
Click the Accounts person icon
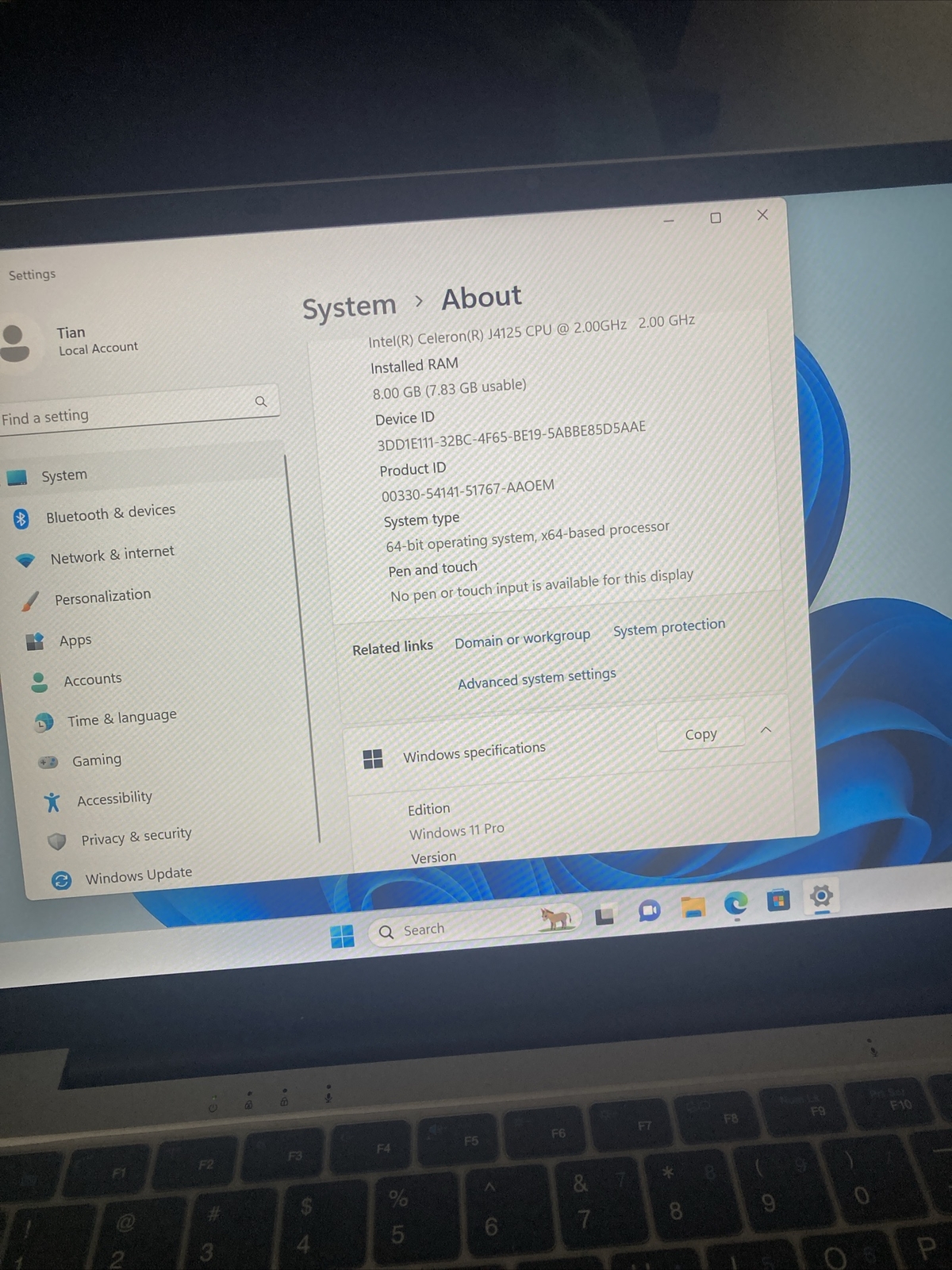[39, 682]
